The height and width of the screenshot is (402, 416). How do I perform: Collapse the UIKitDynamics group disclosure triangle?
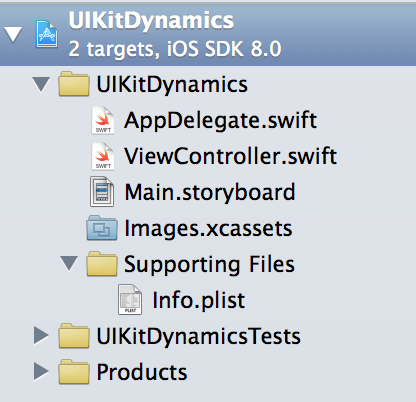[41, 84]
